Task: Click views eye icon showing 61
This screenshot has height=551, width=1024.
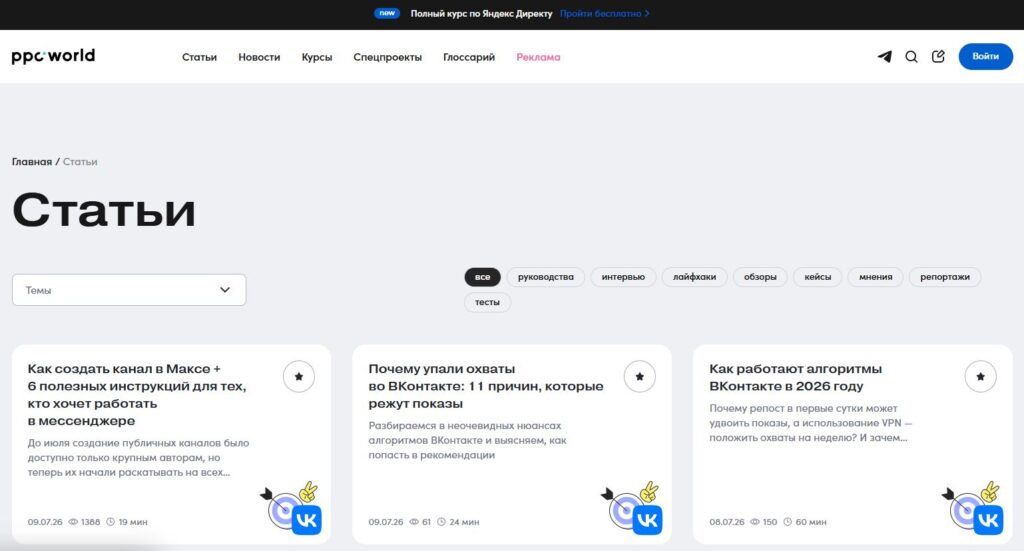Action: (414, 522)
